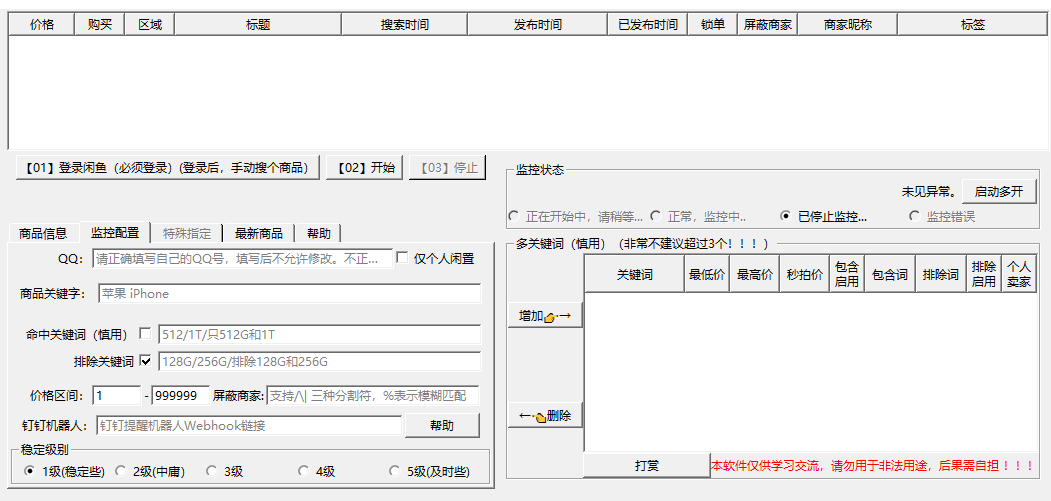The image size is (1051, 501).
Task: Switch to the 商品信息 tab
Action: [x=44, y=233]
